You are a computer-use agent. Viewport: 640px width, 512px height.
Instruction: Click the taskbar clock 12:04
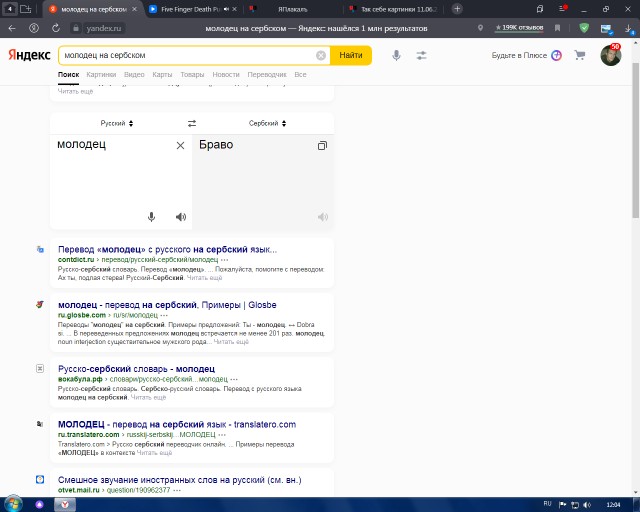click(613, 505)
